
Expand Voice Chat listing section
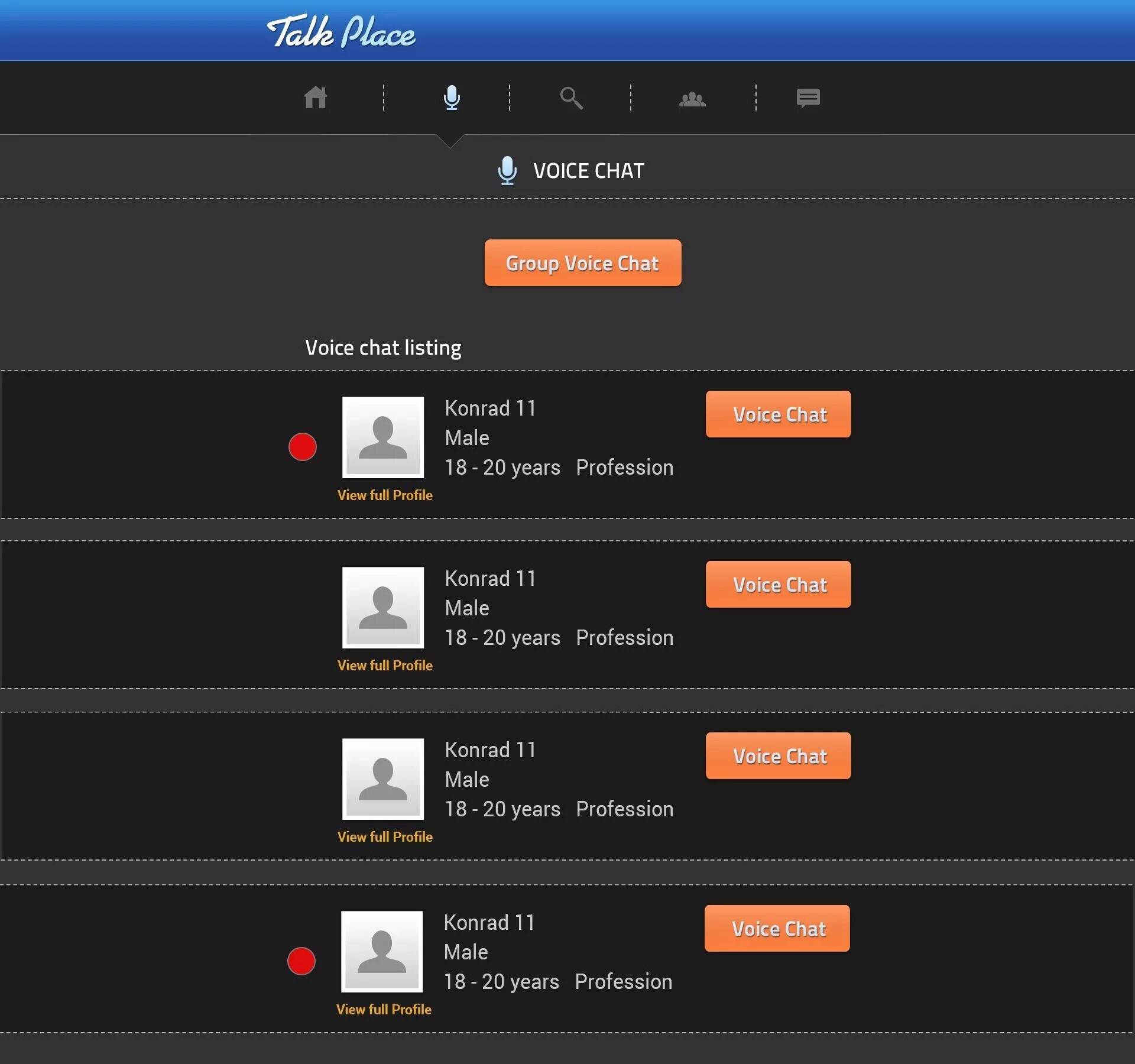tap(384, 348)
